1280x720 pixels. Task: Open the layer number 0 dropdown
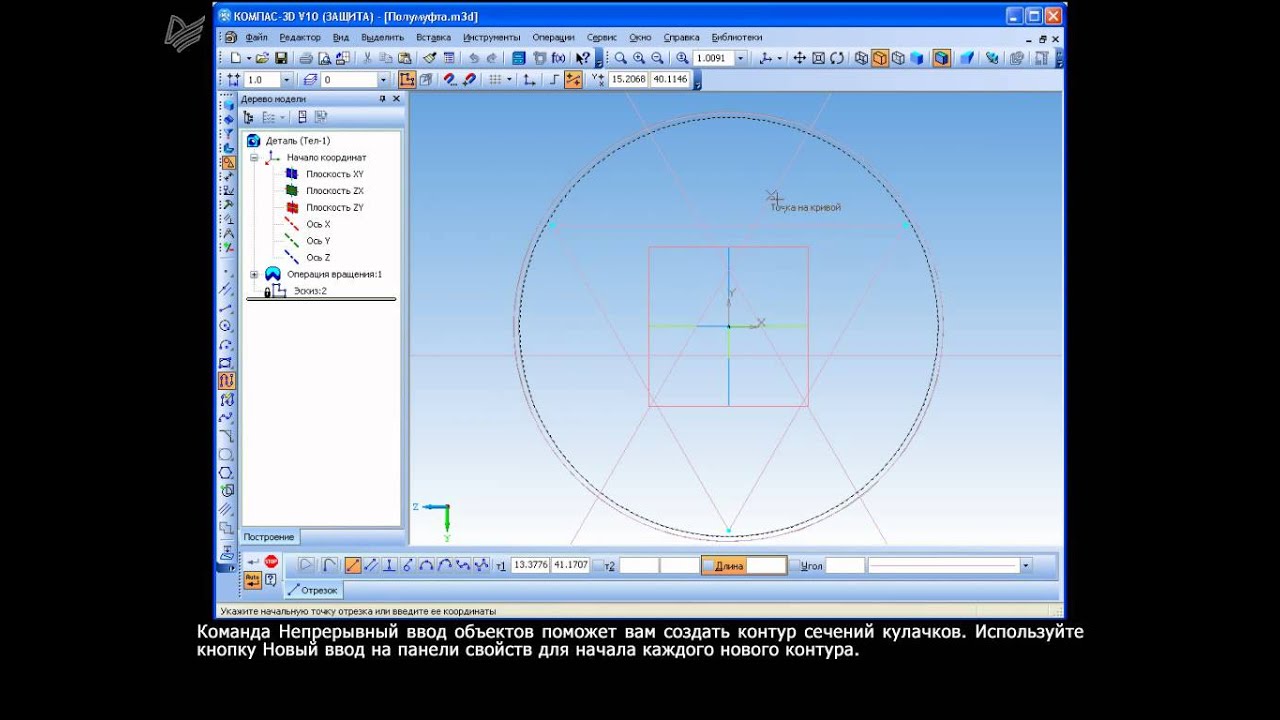[383, 80]
